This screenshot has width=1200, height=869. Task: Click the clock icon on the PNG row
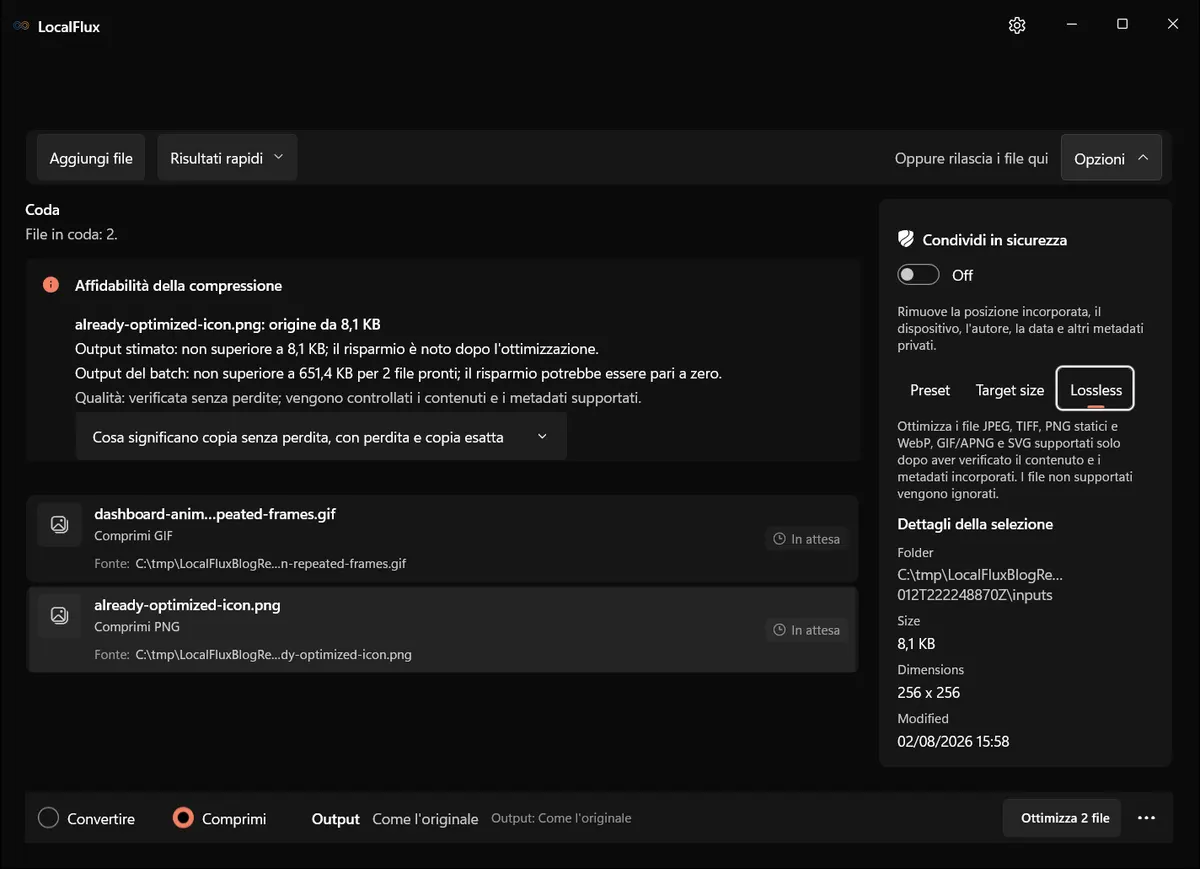780,630
